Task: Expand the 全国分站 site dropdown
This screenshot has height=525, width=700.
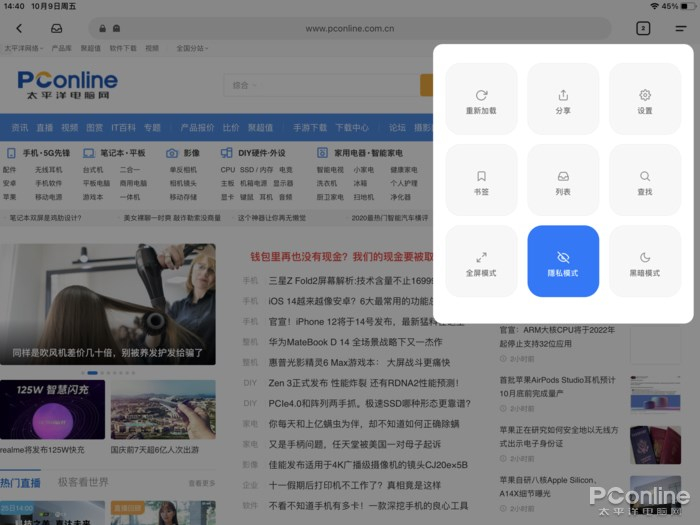Action: 191,48
